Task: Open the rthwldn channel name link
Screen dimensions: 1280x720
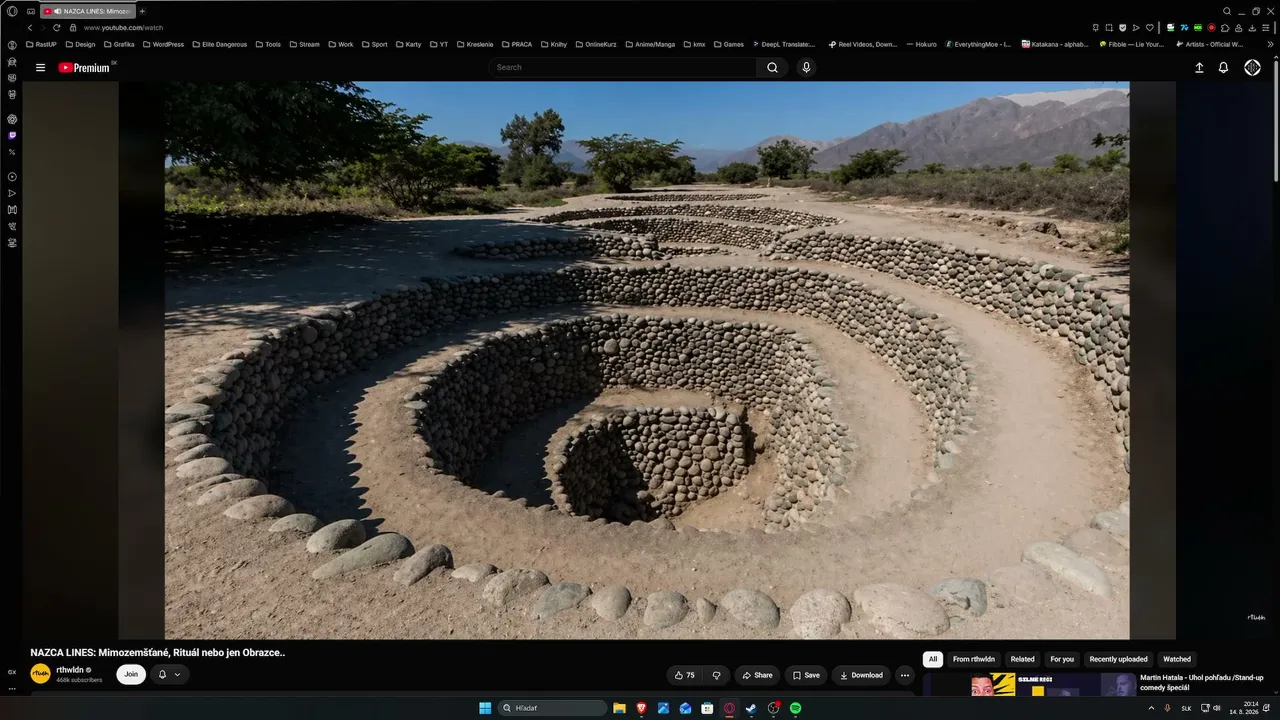Action: (70, 670)
